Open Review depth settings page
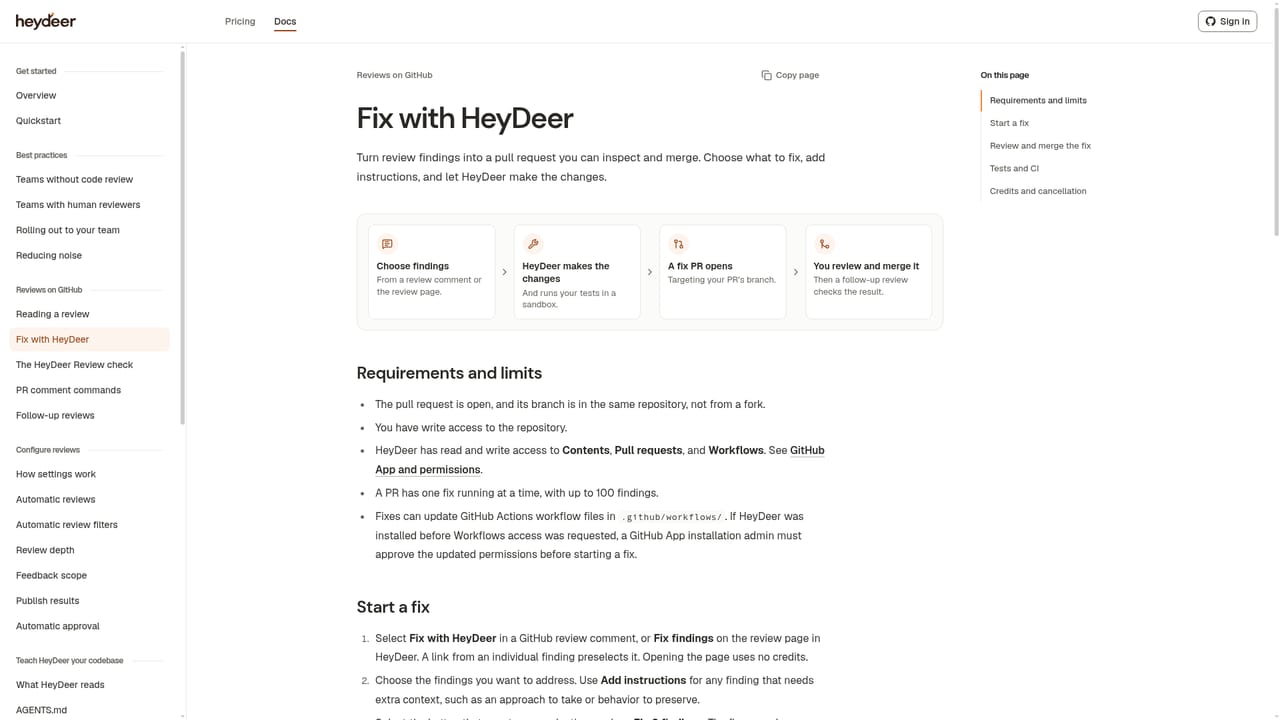Screen dimensions: 1280x720 pos(89,550)
